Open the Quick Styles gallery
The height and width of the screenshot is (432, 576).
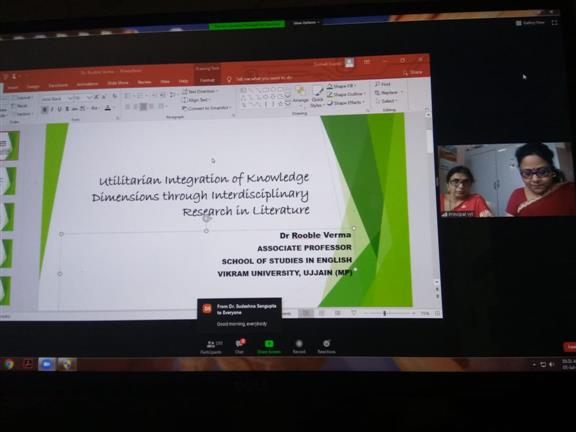pyautogui.click(x=317, y=97)
